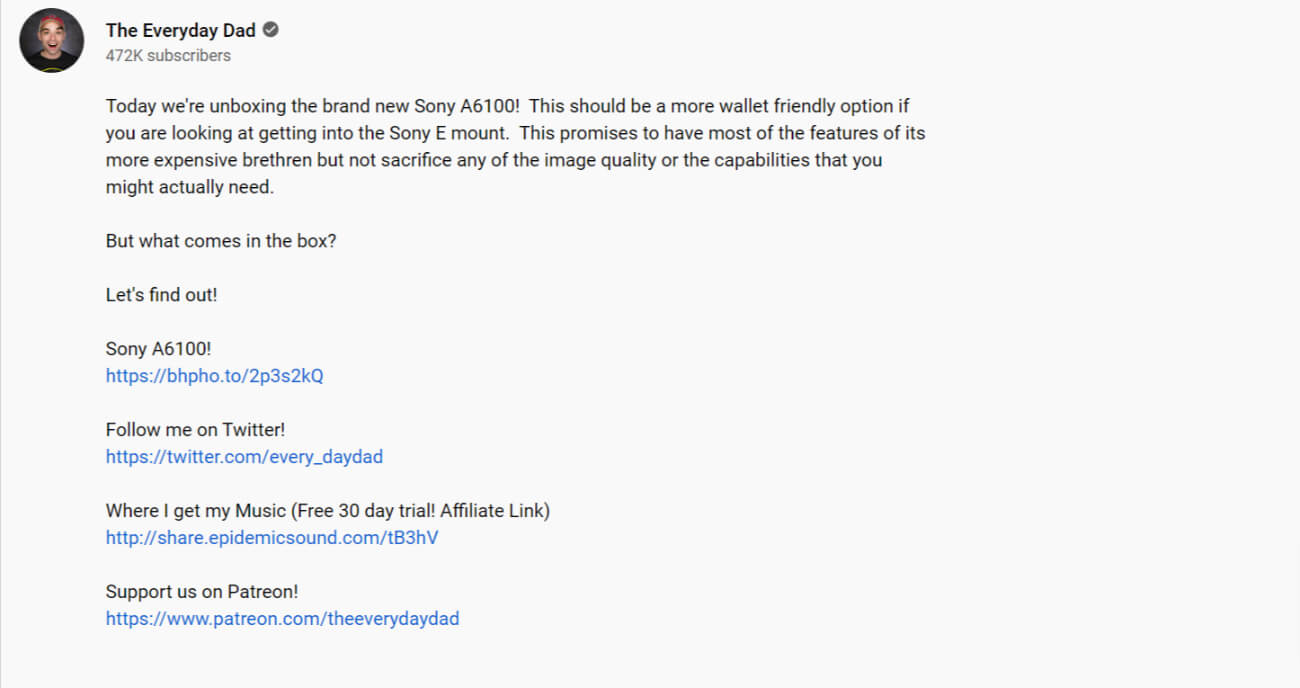
Task: Click the 472K subscribers count text
Action: tap(168, 56)
